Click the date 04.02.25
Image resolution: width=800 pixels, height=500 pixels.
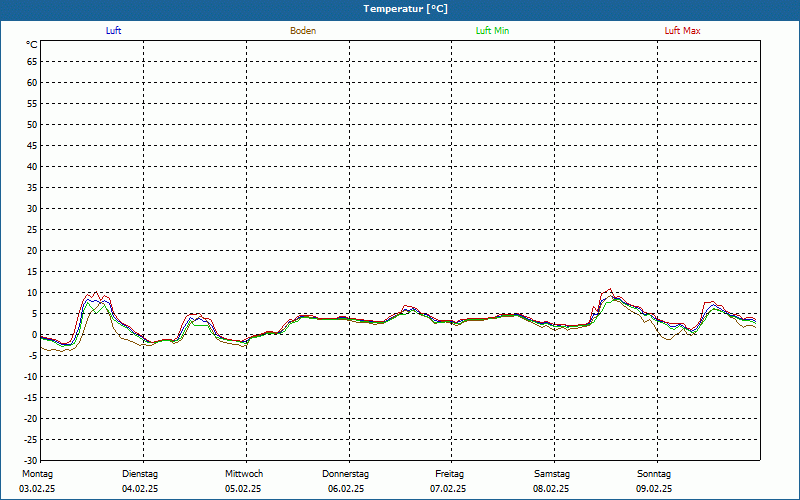140,489
